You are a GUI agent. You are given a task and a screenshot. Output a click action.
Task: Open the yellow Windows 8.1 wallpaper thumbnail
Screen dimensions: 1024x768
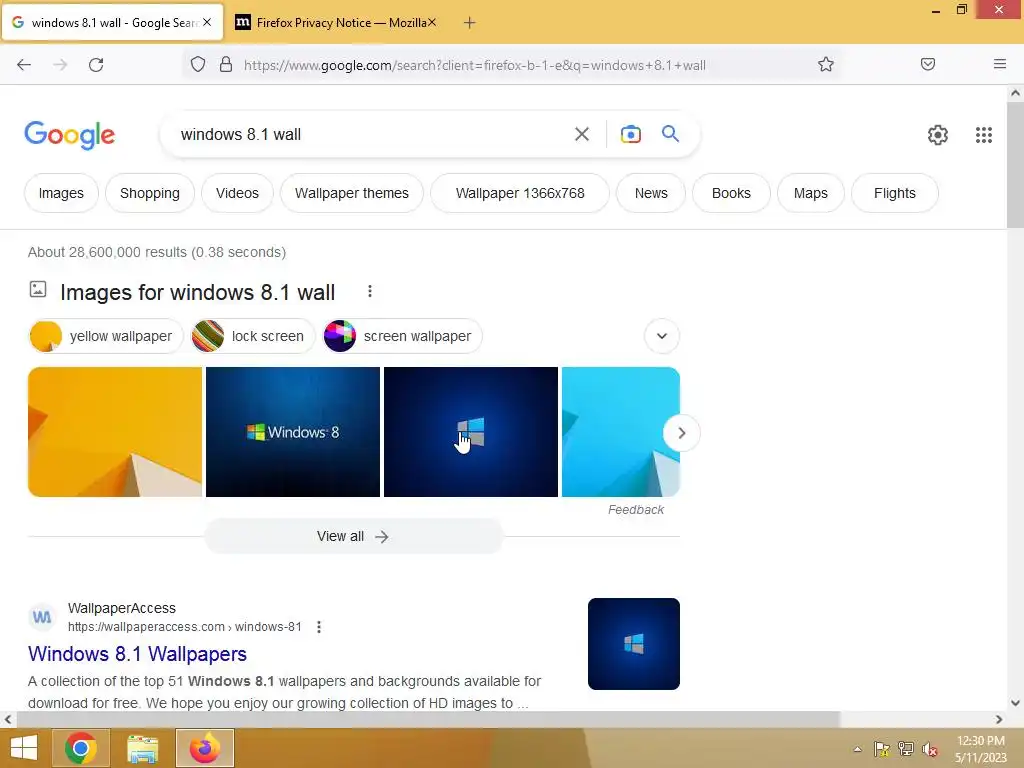[115, 432]
